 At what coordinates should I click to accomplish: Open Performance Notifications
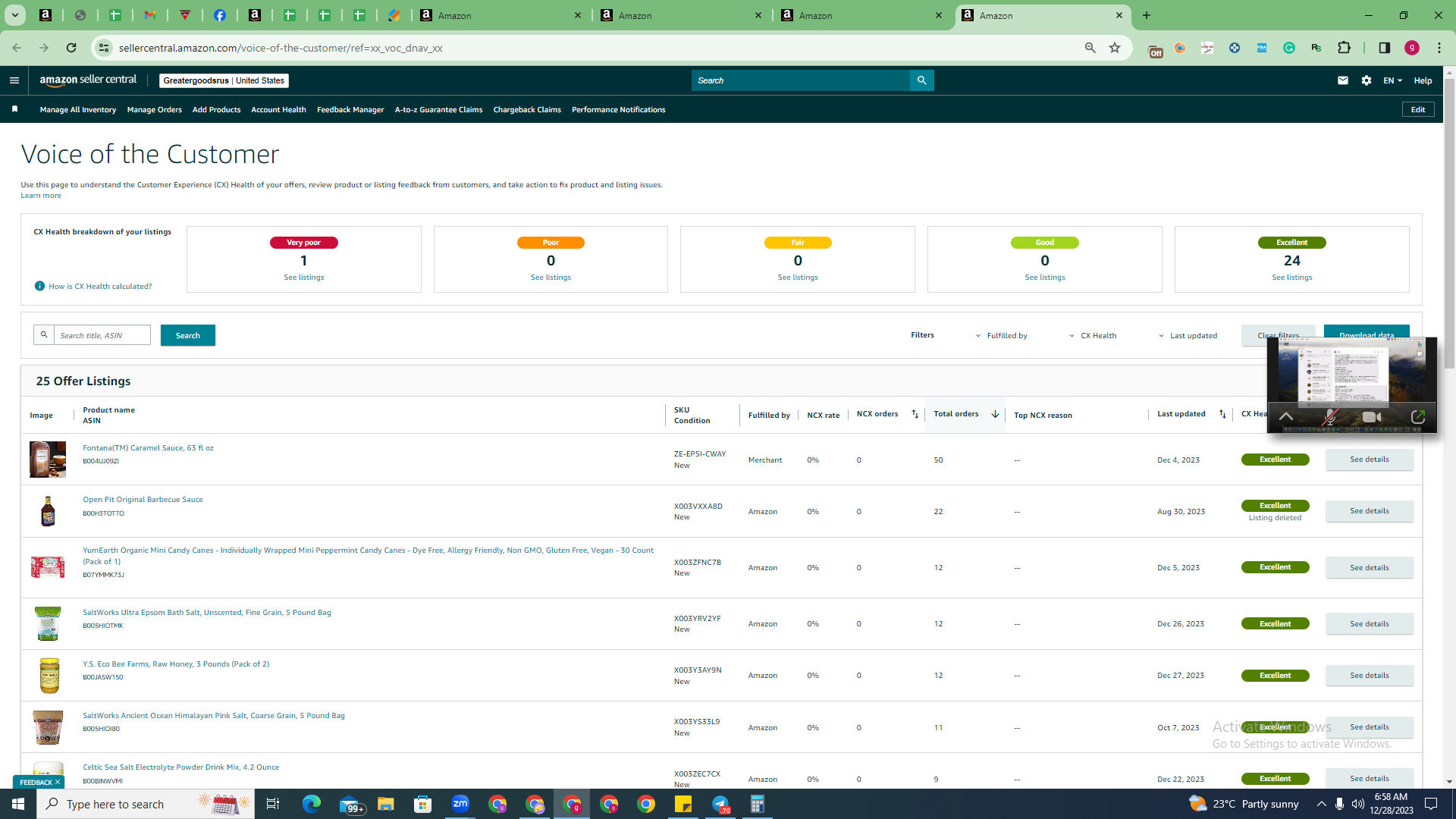coord(618,110)
